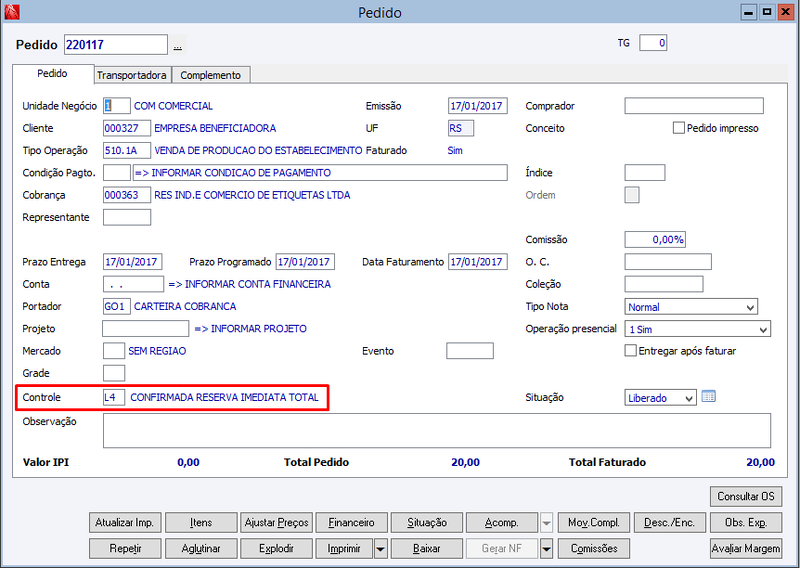Switch to the Transportadora tab
The height and width of the screenshot is (568, 800).
coord(132,75)
